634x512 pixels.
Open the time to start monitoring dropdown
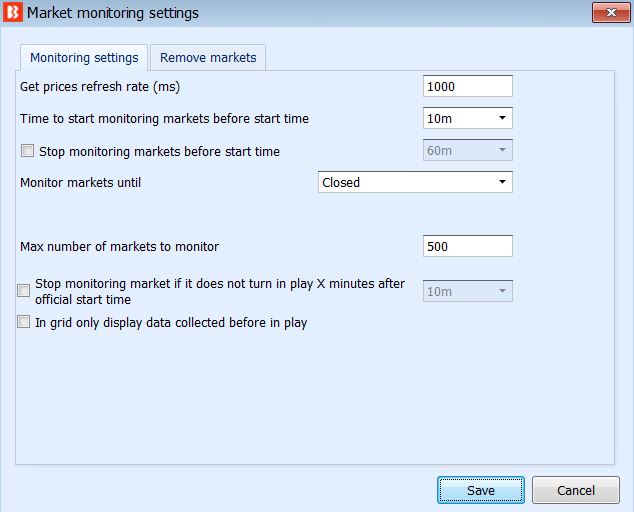[x=468, y=118]
